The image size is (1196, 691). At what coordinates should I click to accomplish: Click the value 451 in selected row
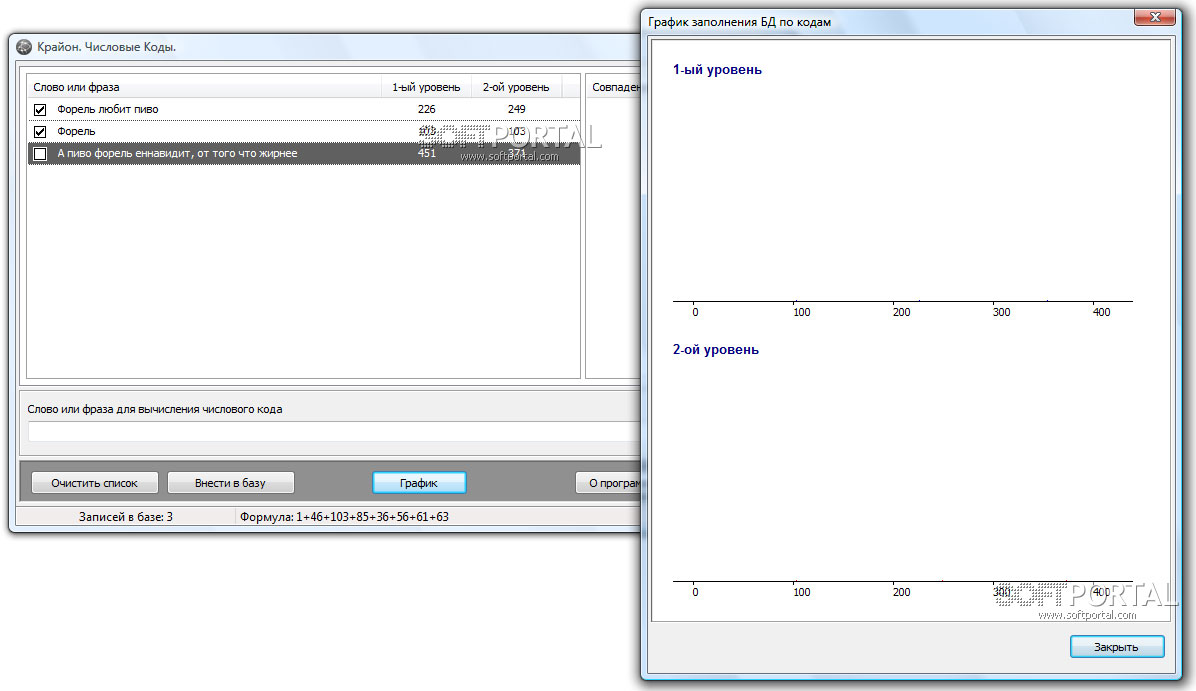[x=426, y=153]
